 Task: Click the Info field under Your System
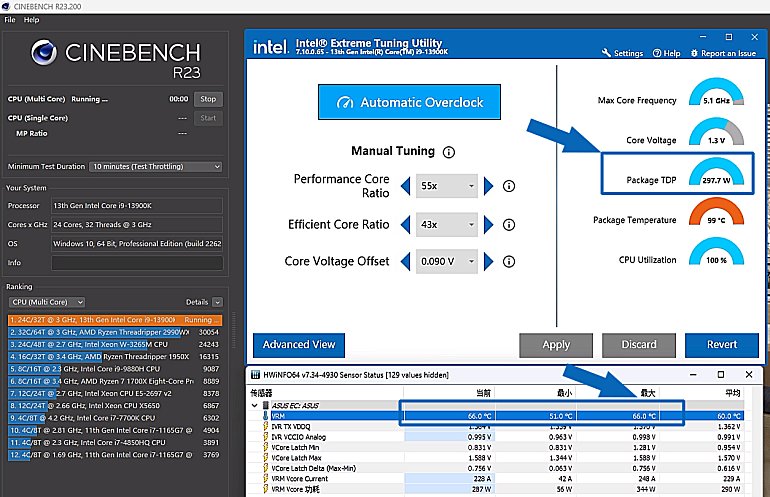point(137,263)
